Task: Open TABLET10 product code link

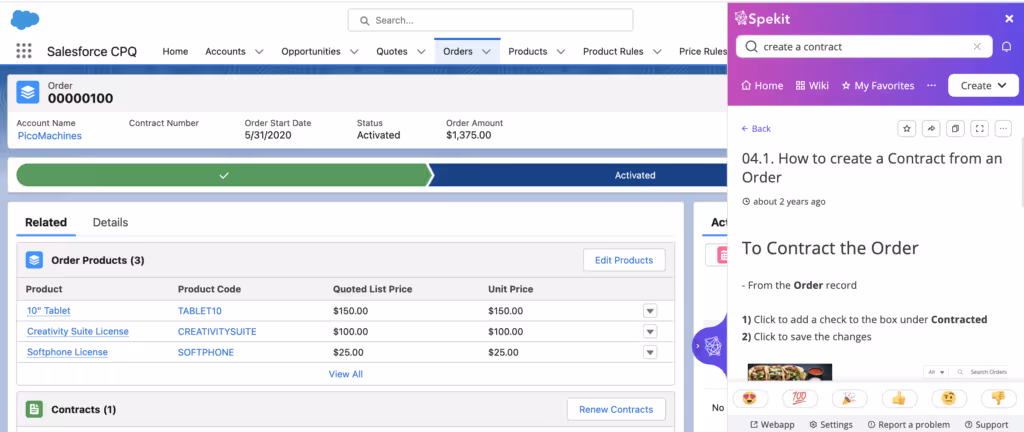Action: 200,311
